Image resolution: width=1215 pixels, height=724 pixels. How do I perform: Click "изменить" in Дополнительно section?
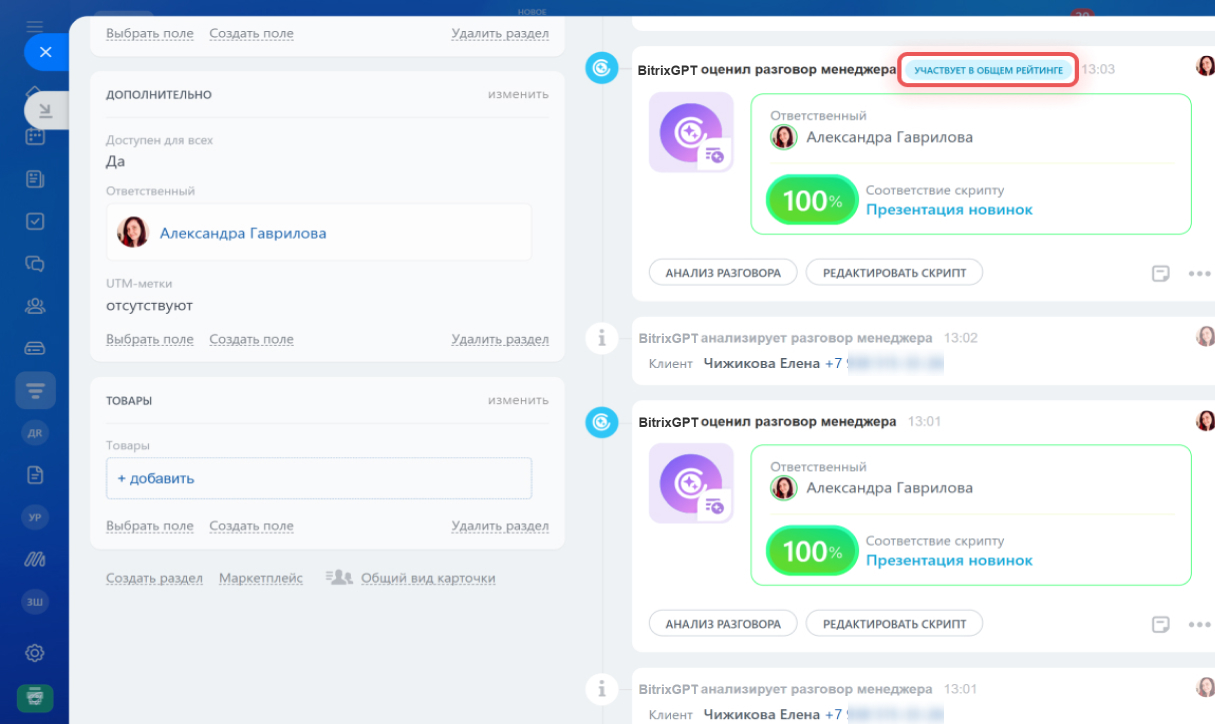pos(518,94)
